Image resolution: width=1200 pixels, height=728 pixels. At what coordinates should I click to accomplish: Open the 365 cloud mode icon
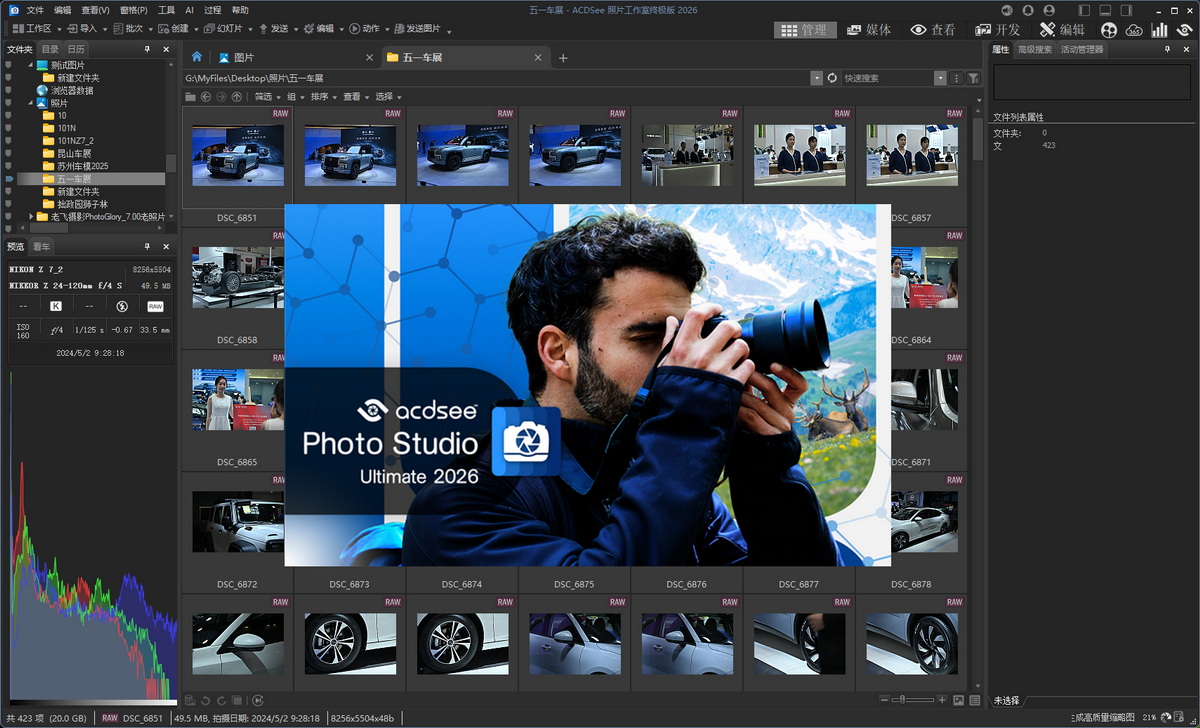pos(1134,30)
